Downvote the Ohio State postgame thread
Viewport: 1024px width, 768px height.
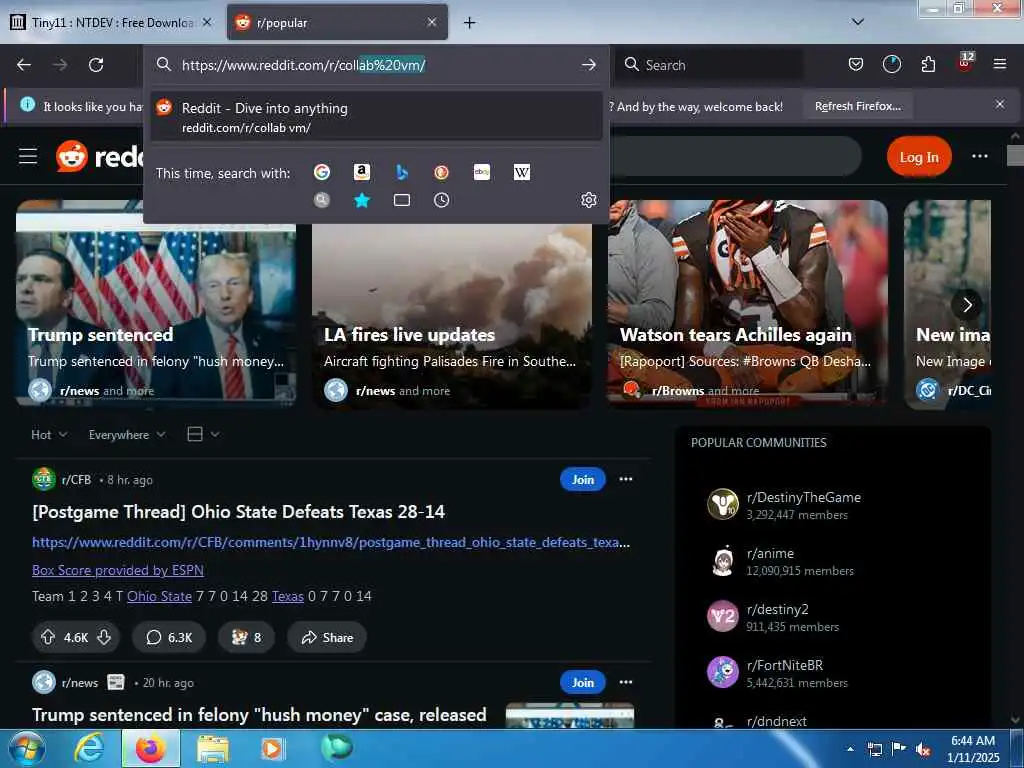(104, 637)
